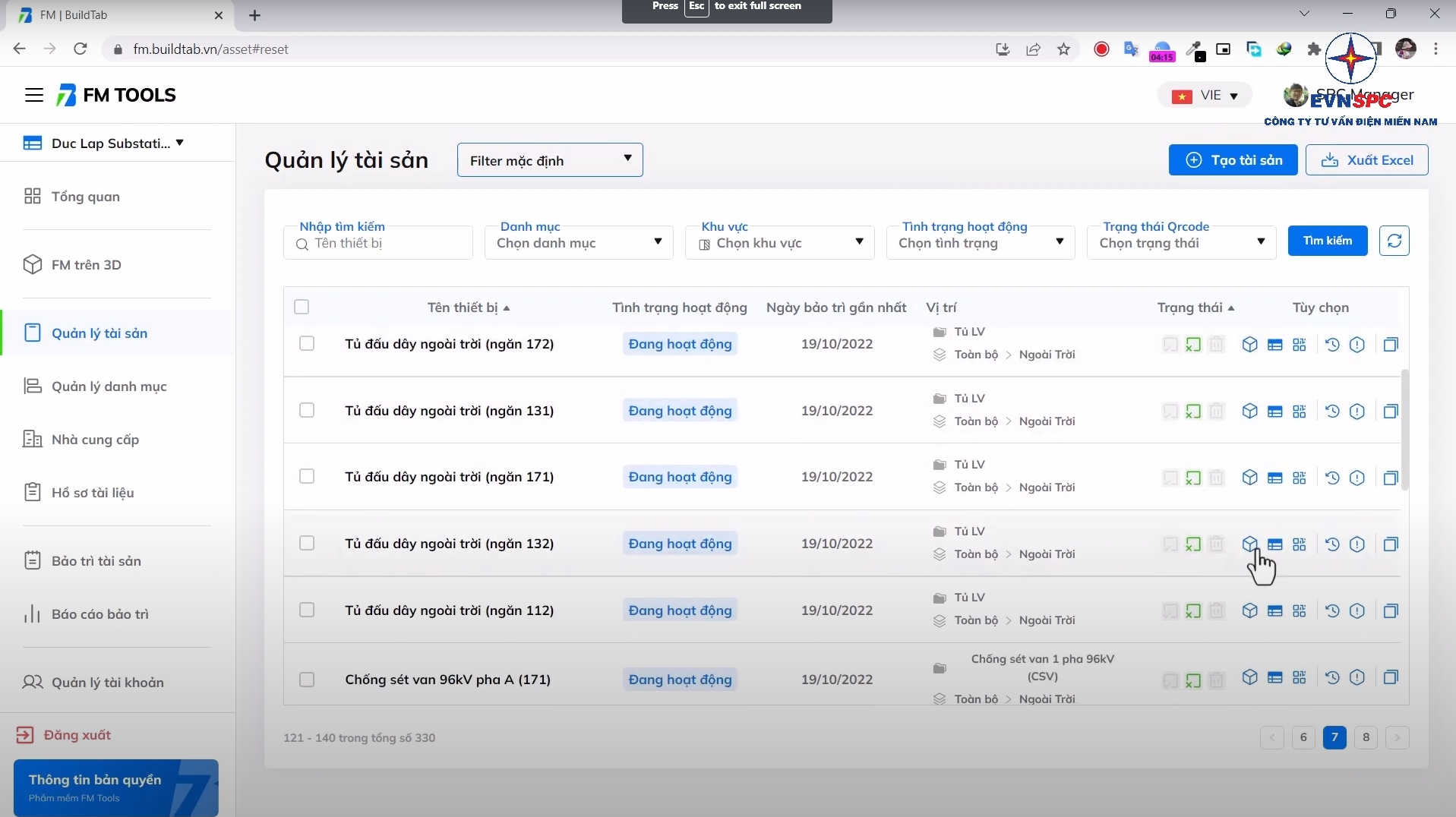
Task: Click the Xuất Excel export button
Action: click(x=1367, y=160)
